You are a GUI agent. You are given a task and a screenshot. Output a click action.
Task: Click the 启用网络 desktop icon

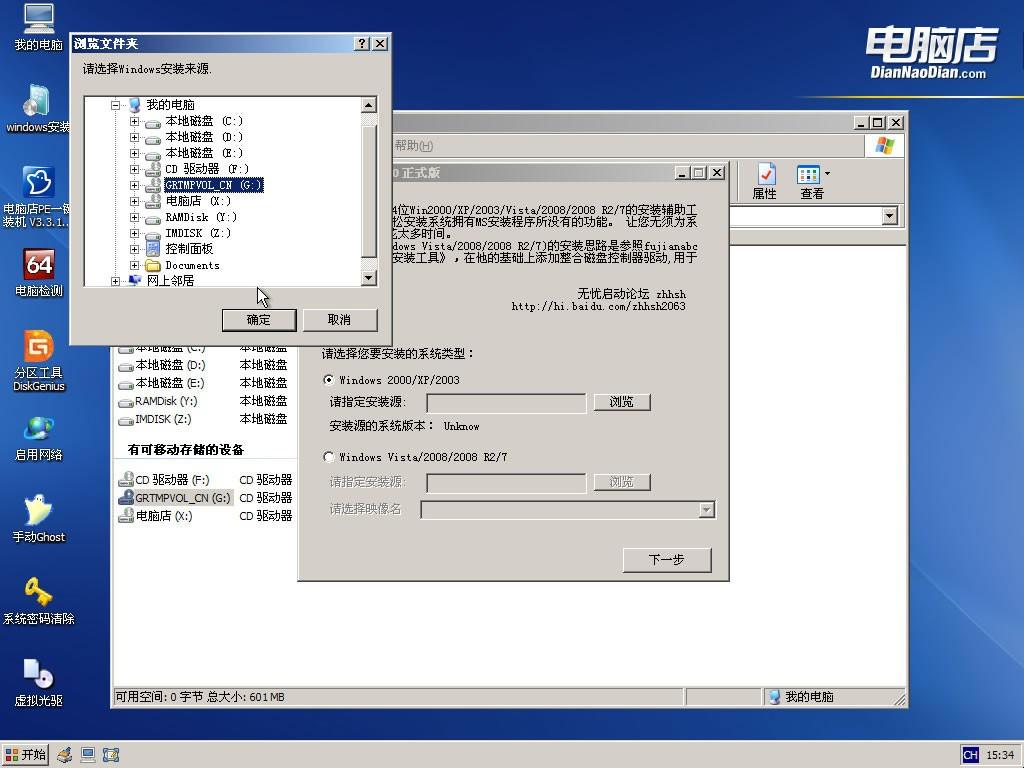click(x=39, y=438)
